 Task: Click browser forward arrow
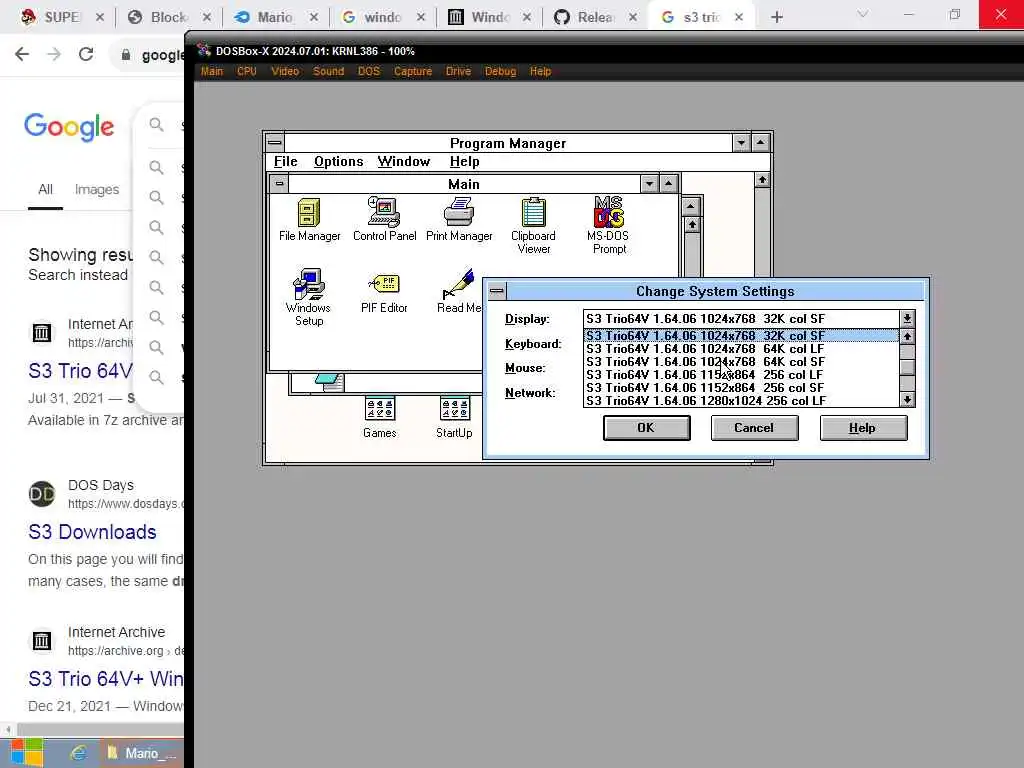tap(54, 54)
